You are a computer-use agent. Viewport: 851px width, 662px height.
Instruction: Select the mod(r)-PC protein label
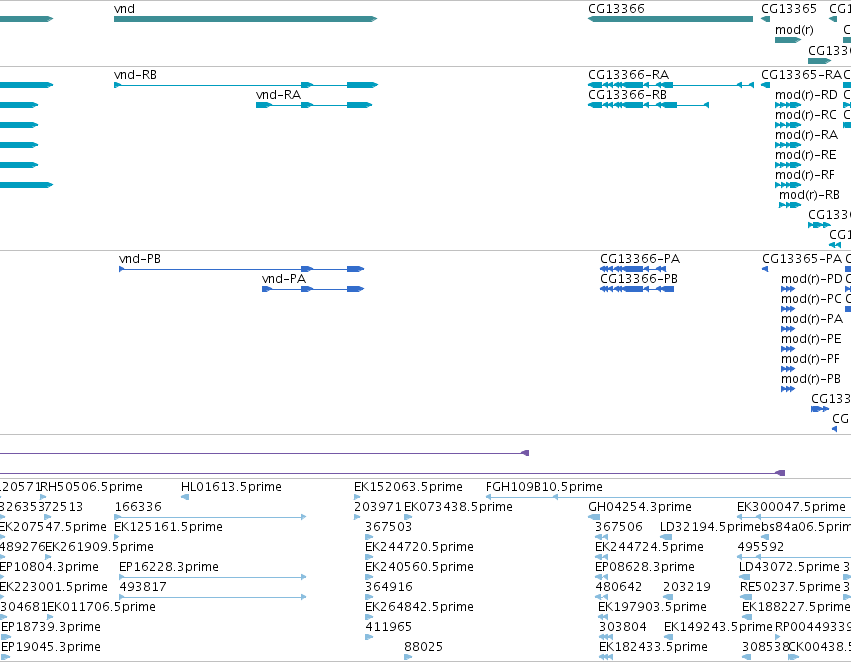click(811, 299)
